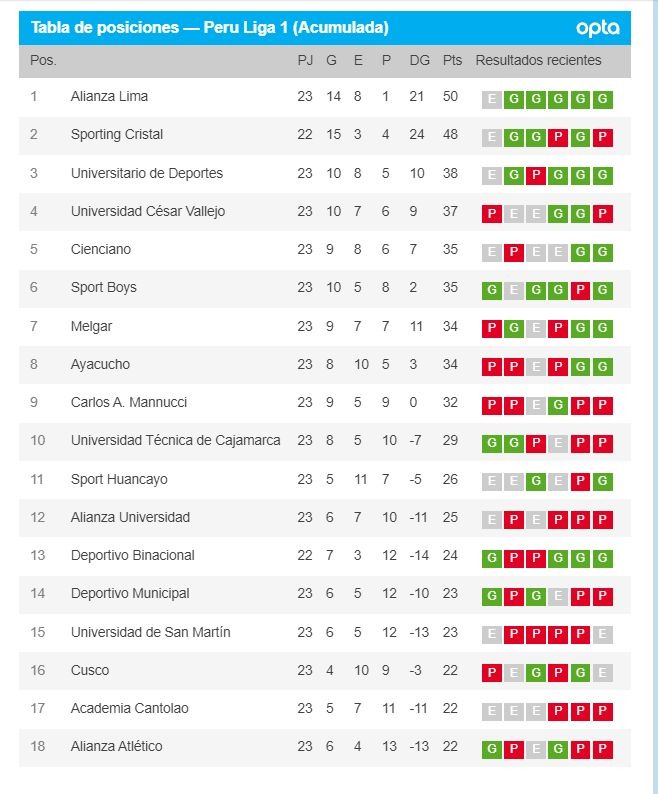Open Academia Cantolao team name
Viewport: 658px width, 794px height.
129,708
